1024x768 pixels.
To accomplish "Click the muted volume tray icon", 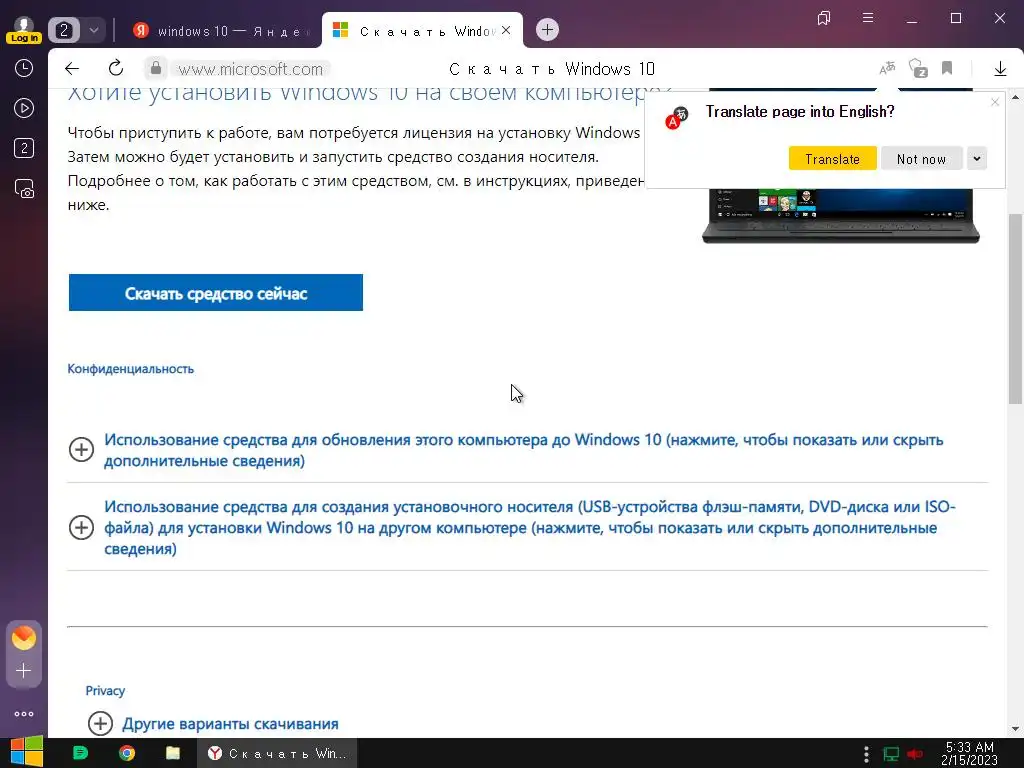I will point(915,754).
